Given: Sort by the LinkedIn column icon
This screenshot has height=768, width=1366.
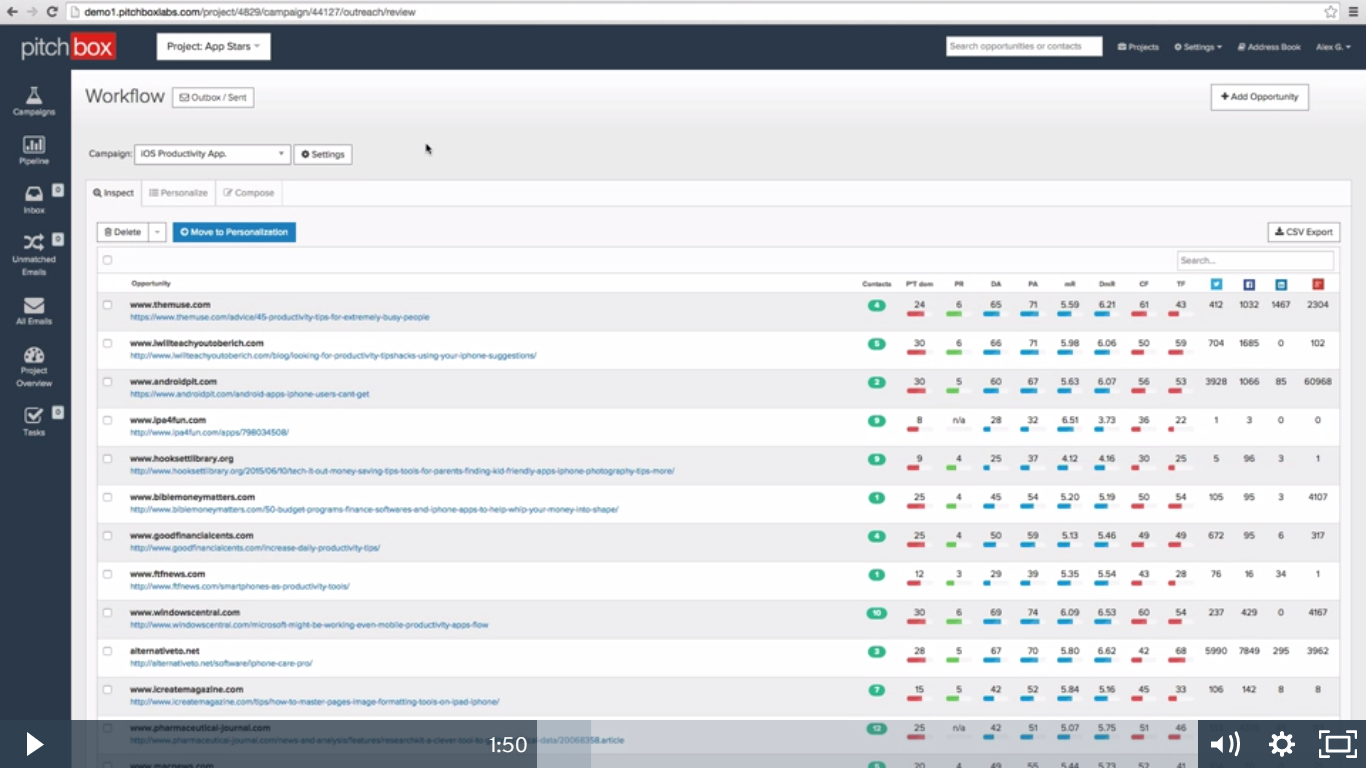Looking at the screenshot, I should pyautogui.click(x=1281, y=285).
